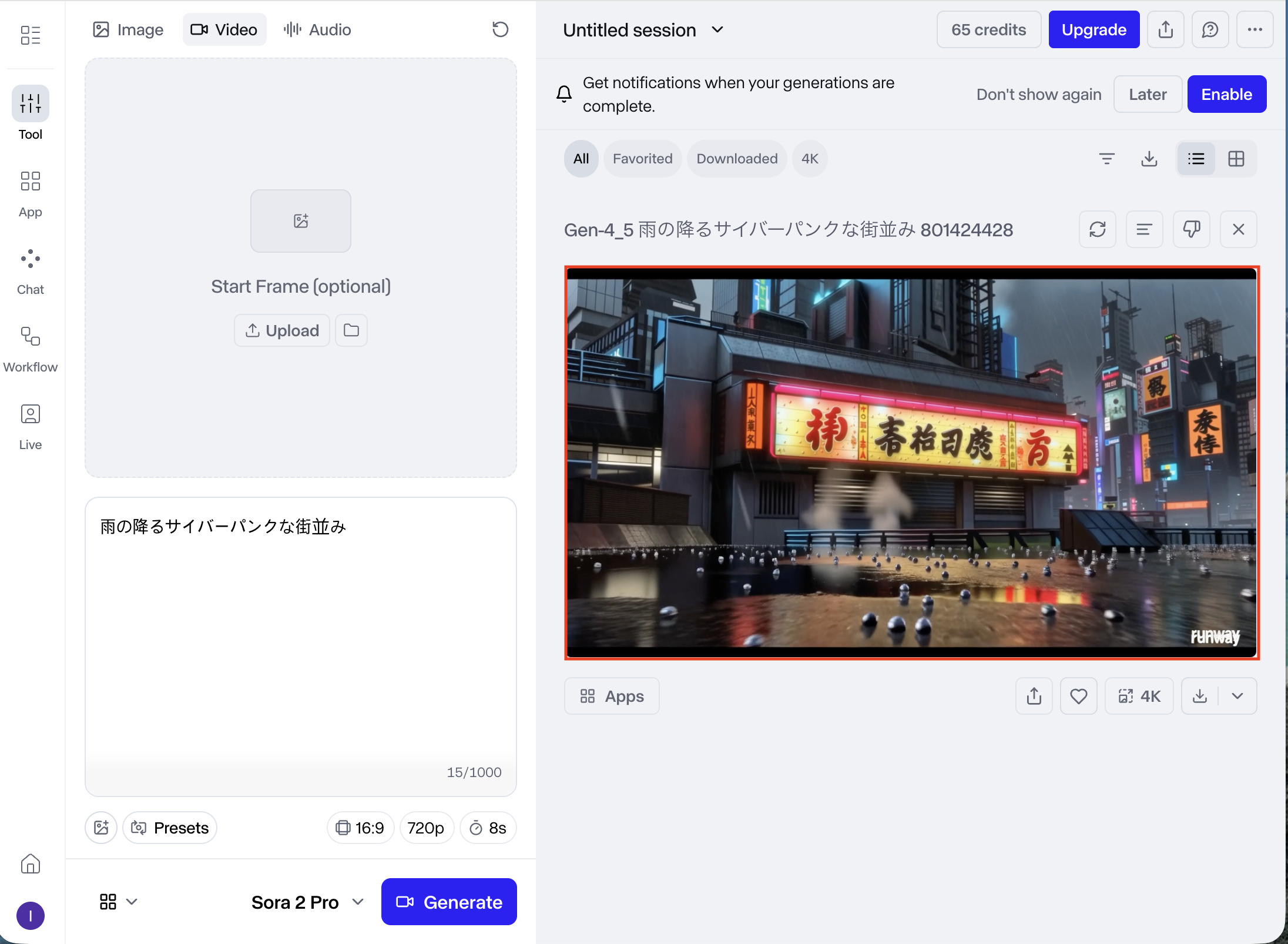
Task: Favorite the video with the heart icon
Action: pos(1078,696)
